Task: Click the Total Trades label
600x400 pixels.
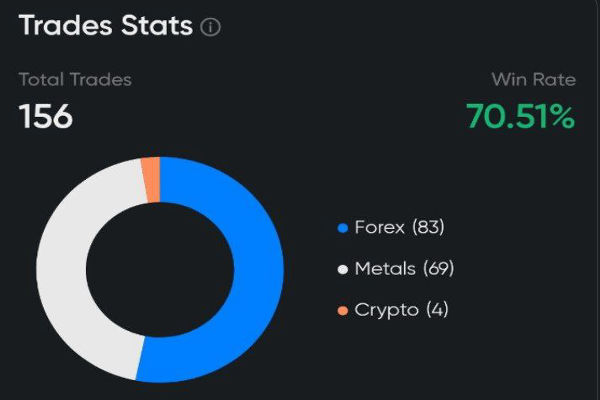Action: (x=75, y=79)
